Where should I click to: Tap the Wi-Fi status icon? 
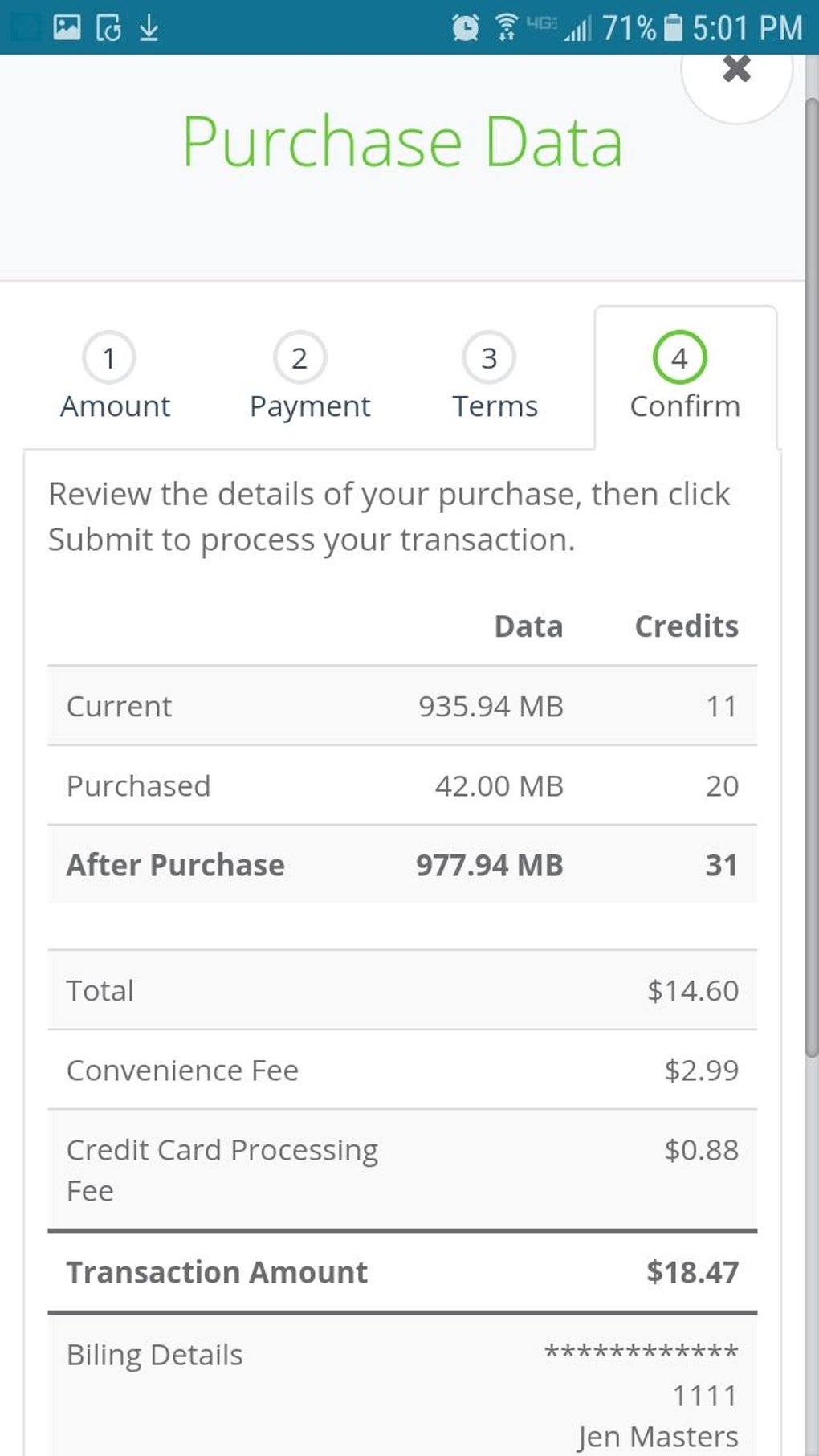point(506,27)
